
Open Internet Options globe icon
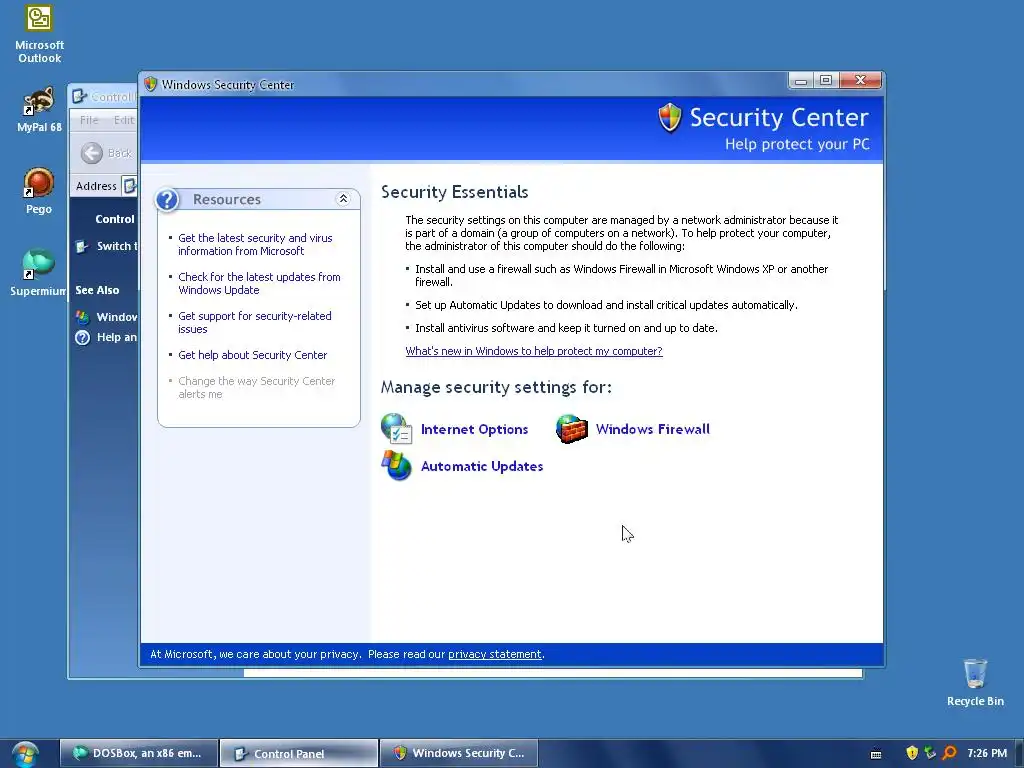click(x=396, y=429)
